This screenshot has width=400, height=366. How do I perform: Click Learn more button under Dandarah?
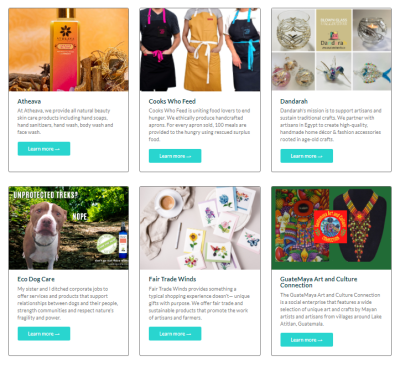pos(307,156)
